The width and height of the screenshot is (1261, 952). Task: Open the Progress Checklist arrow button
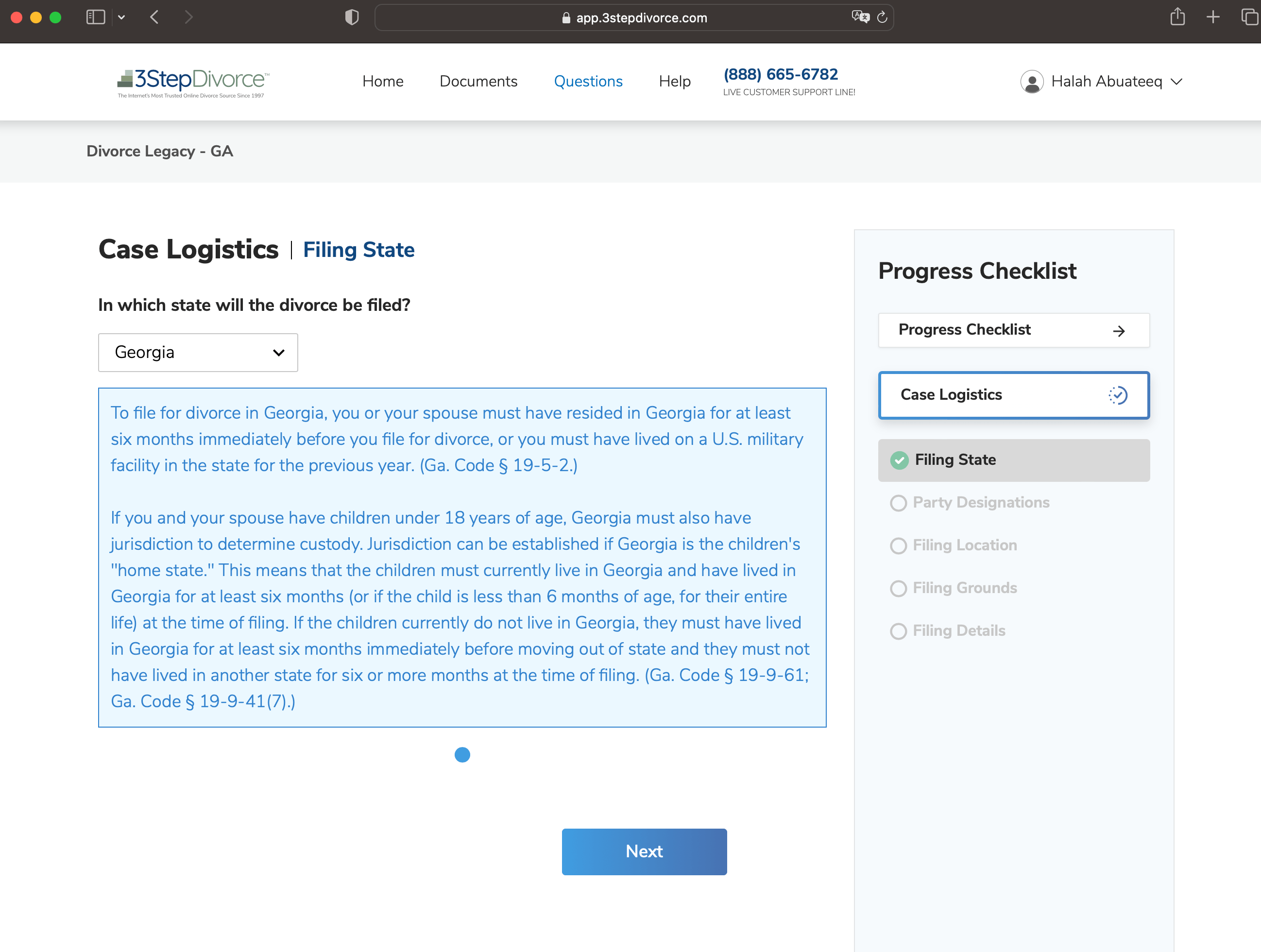pyautogui.click(x=1014, y=330)
